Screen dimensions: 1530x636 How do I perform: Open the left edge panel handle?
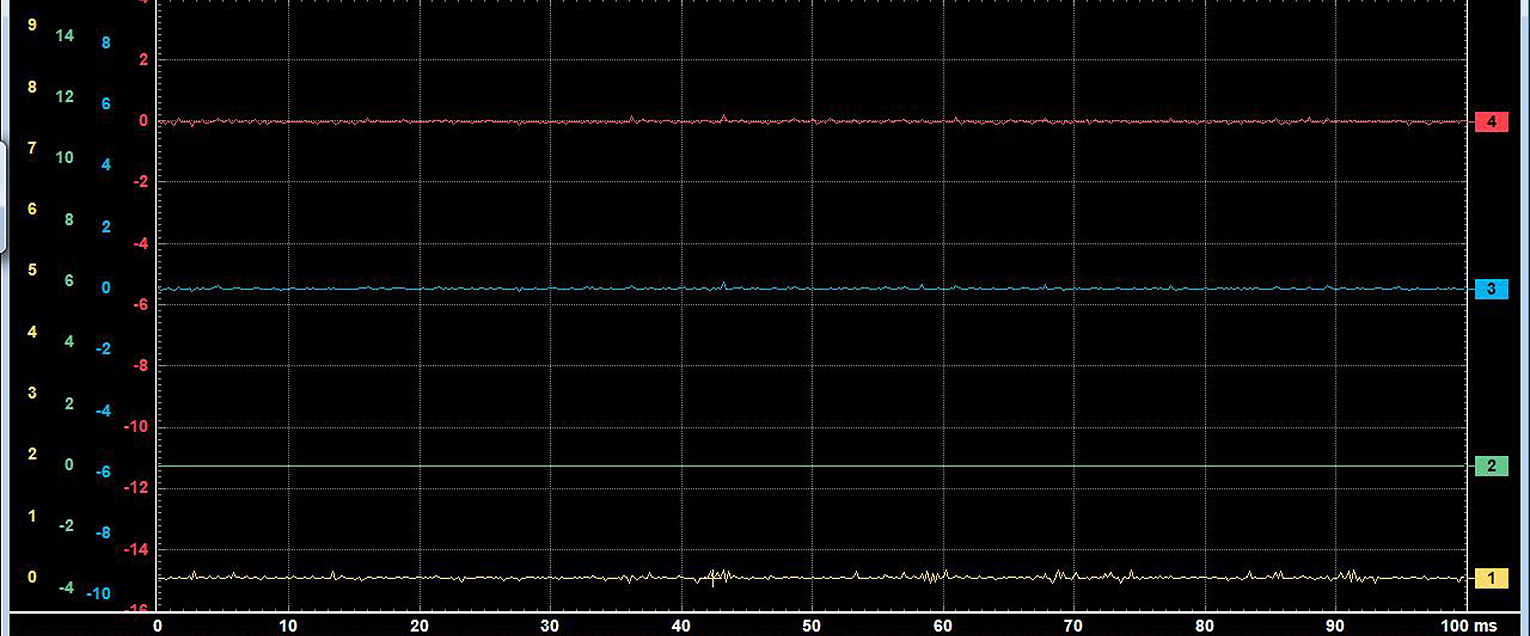click(x=3, y=196)
